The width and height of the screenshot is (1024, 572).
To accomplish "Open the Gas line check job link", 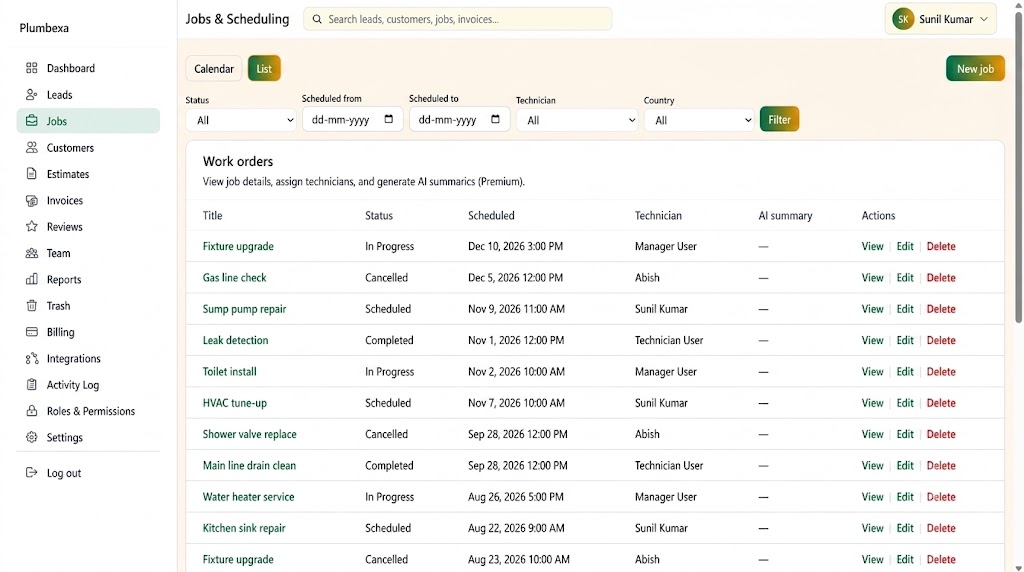I will [234, 278].
